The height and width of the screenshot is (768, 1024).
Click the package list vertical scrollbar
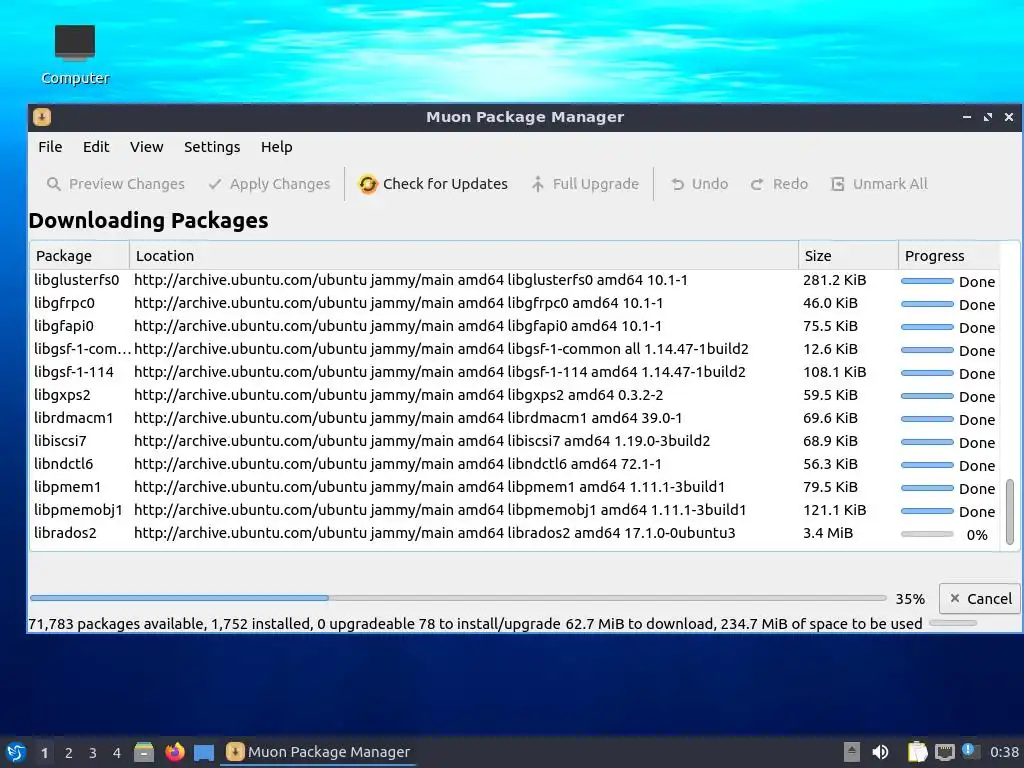pyautogui.click(x=1010, y=512)
